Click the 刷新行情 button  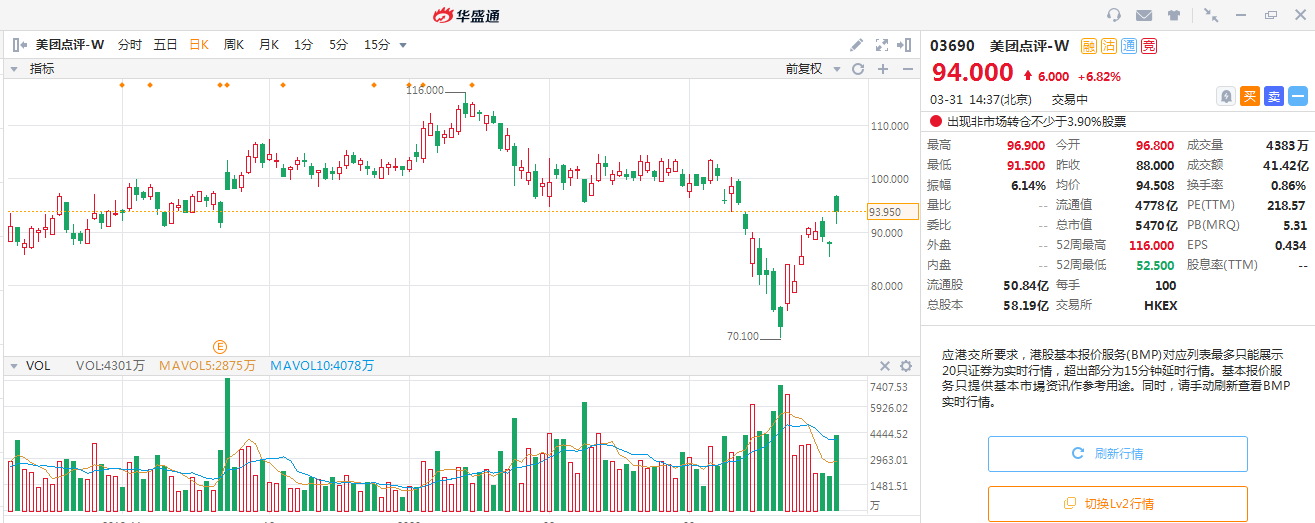click(x=1117, y=454)
